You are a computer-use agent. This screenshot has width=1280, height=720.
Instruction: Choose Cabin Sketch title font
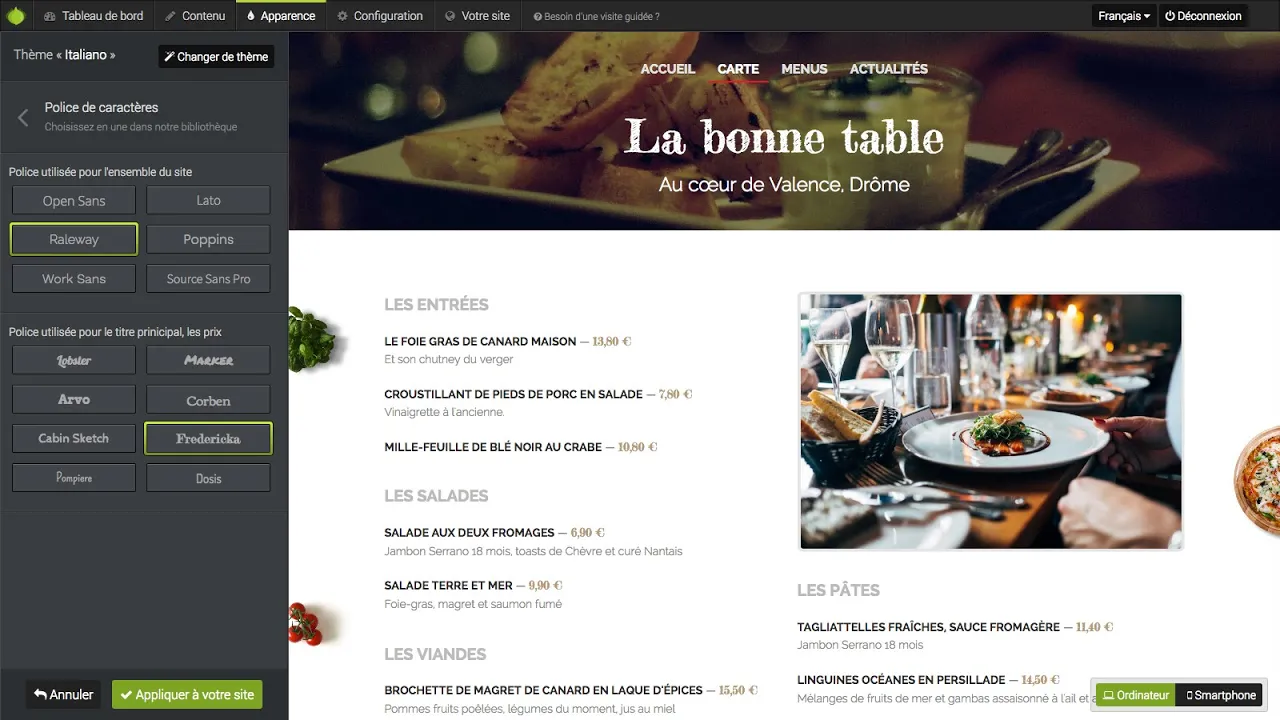[x=74, y=438]
